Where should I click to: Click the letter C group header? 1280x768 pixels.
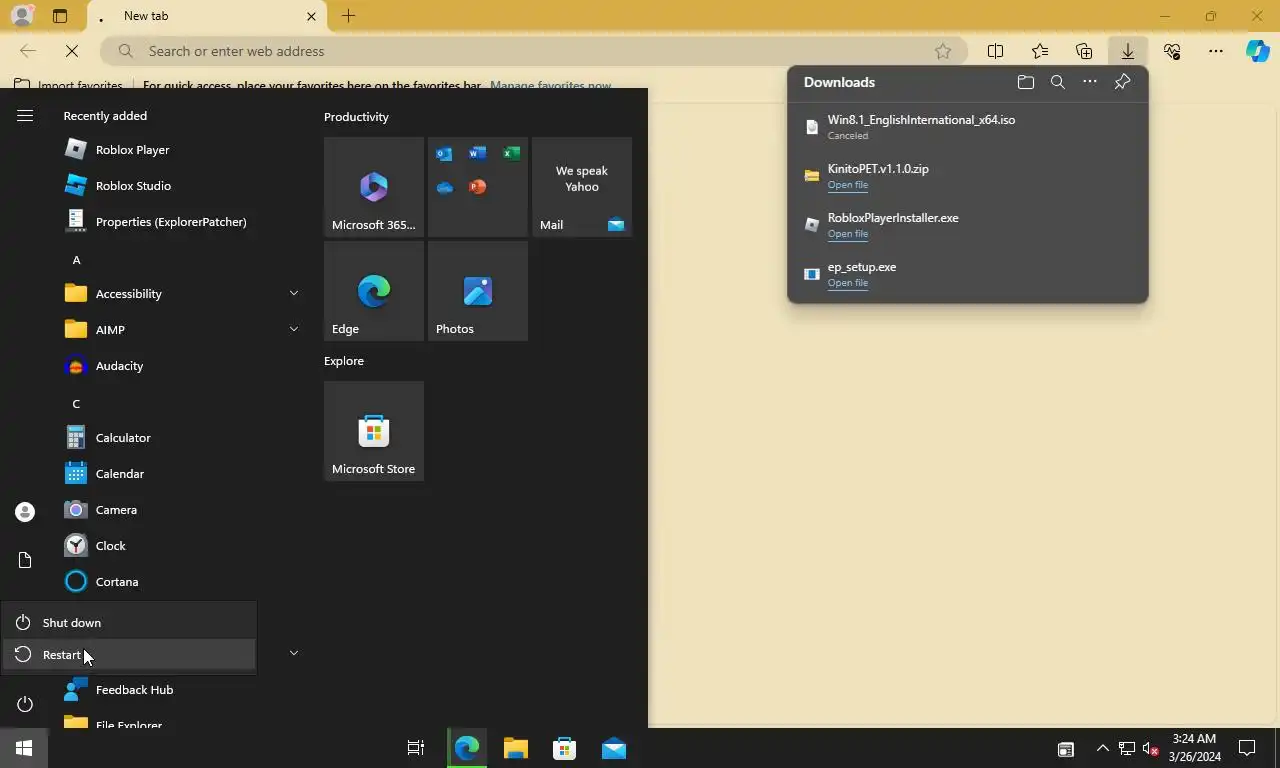click(76, 404)
